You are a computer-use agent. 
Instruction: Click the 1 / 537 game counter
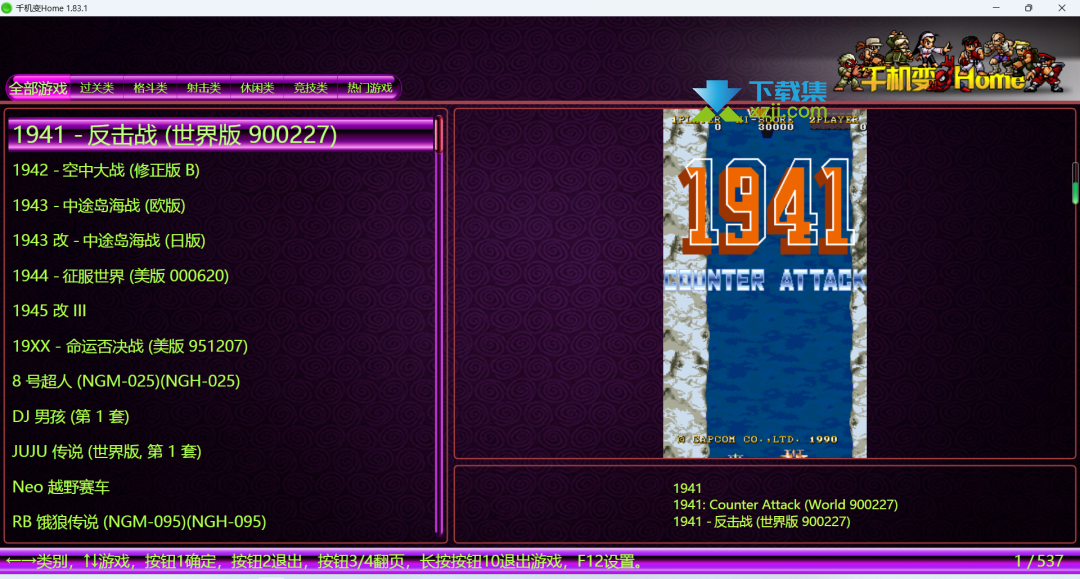1039,561
